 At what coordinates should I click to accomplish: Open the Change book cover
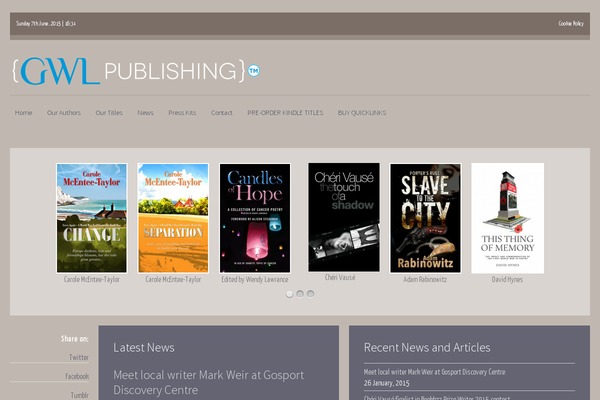[x=91, y=218]
